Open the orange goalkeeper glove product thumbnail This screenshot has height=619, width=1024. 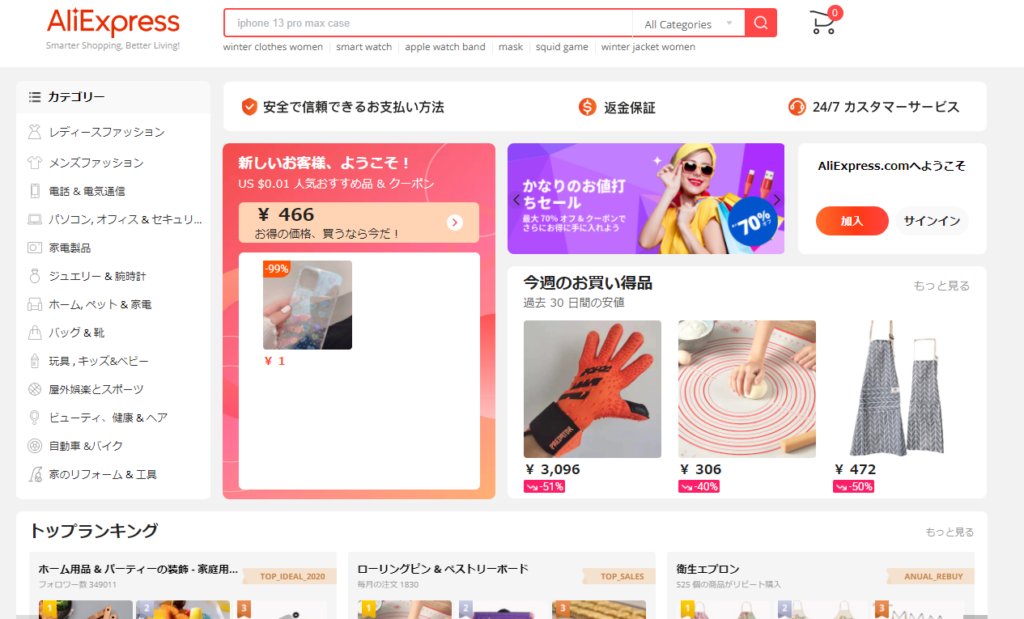592,389
